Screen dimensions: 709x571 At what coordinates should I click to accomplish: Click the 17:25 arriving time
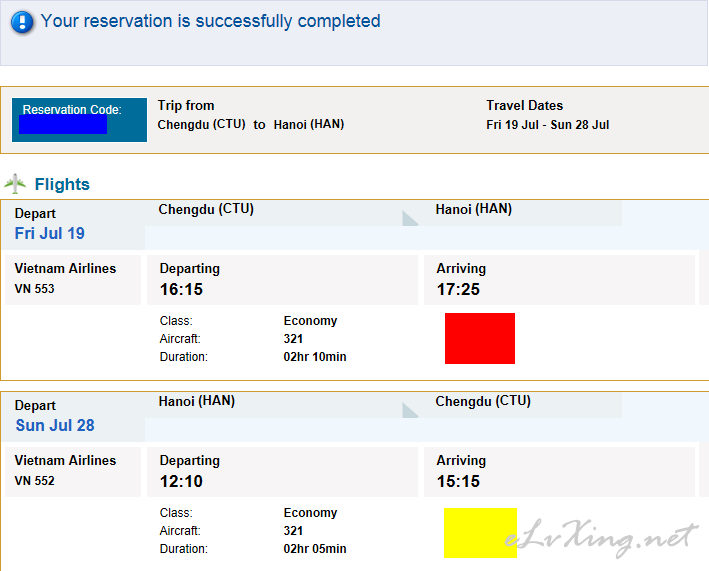[x=458, y=289]
